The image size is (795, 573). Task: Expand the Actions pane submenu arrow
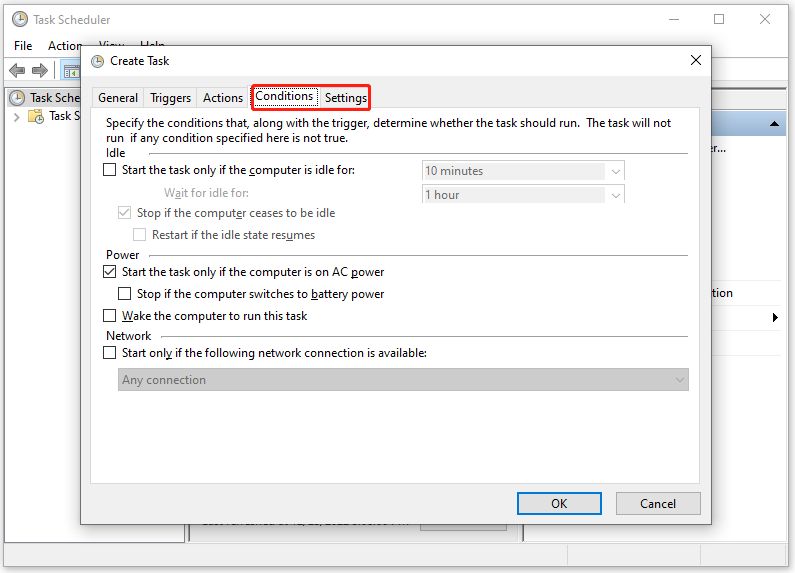[x=775, y=317]
